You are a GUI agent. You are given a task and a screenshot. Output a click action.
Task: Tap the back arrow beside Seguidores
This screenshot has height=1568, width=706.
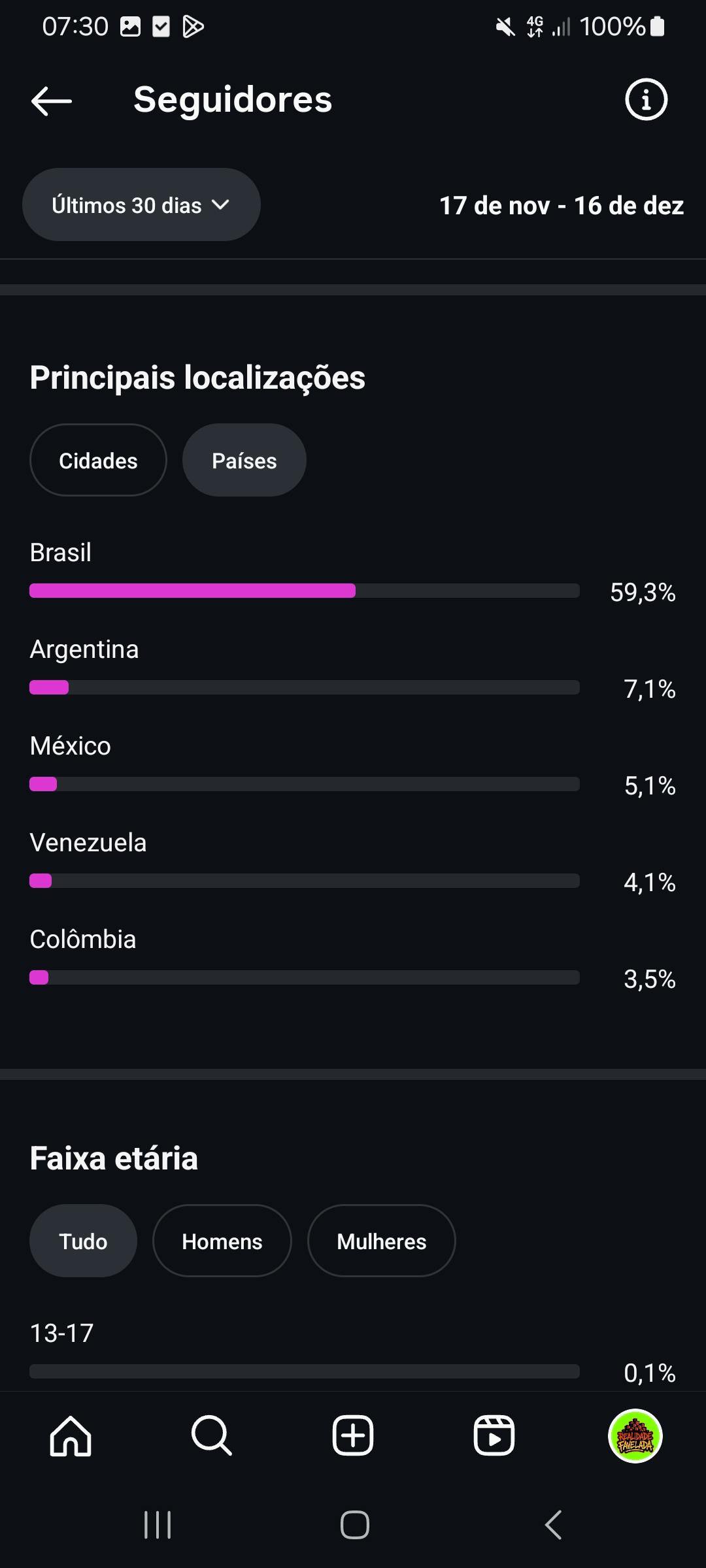click(x=51, y=101)
